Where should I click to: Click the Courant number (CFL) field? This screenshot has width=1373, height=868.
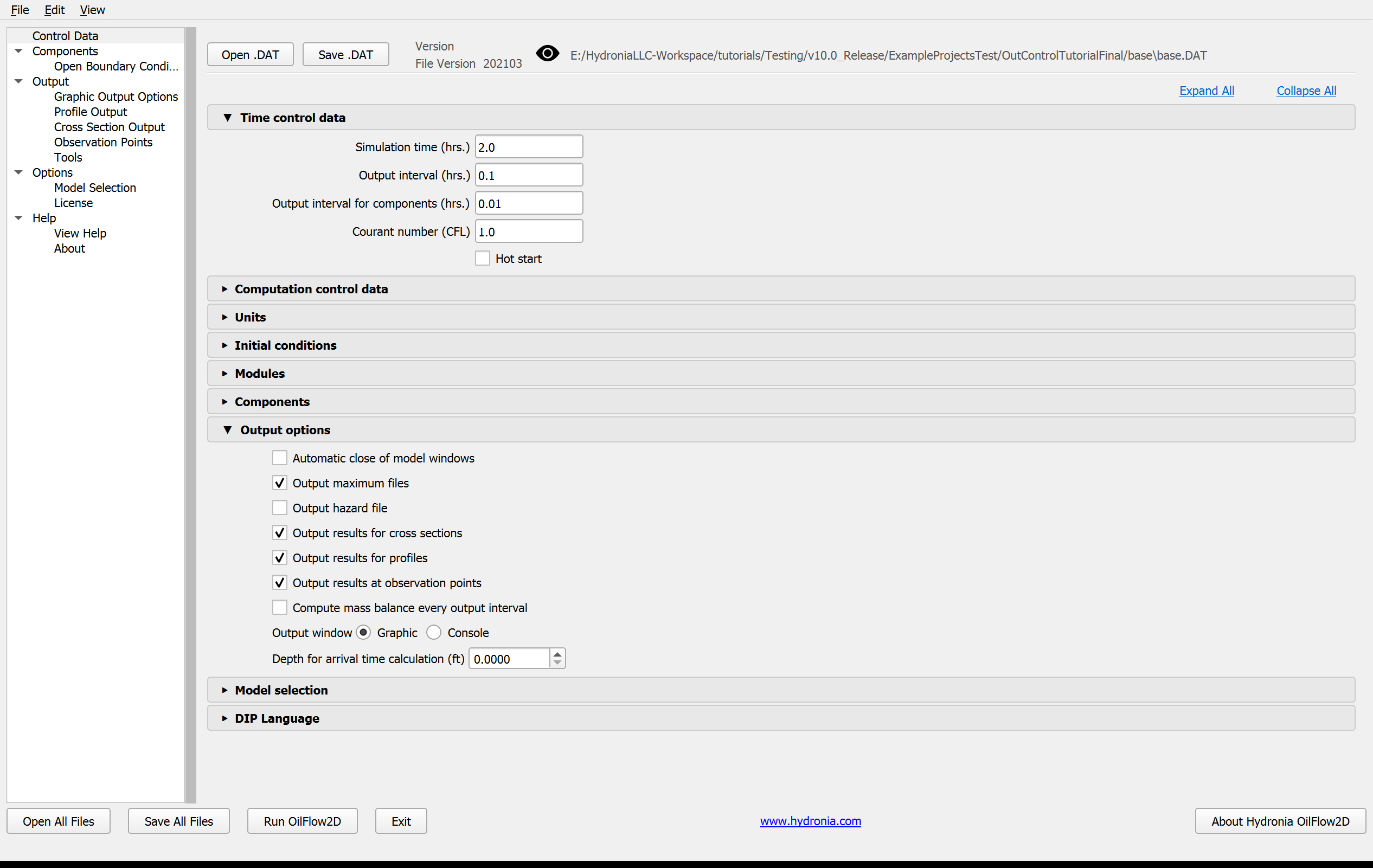[529, 232]
